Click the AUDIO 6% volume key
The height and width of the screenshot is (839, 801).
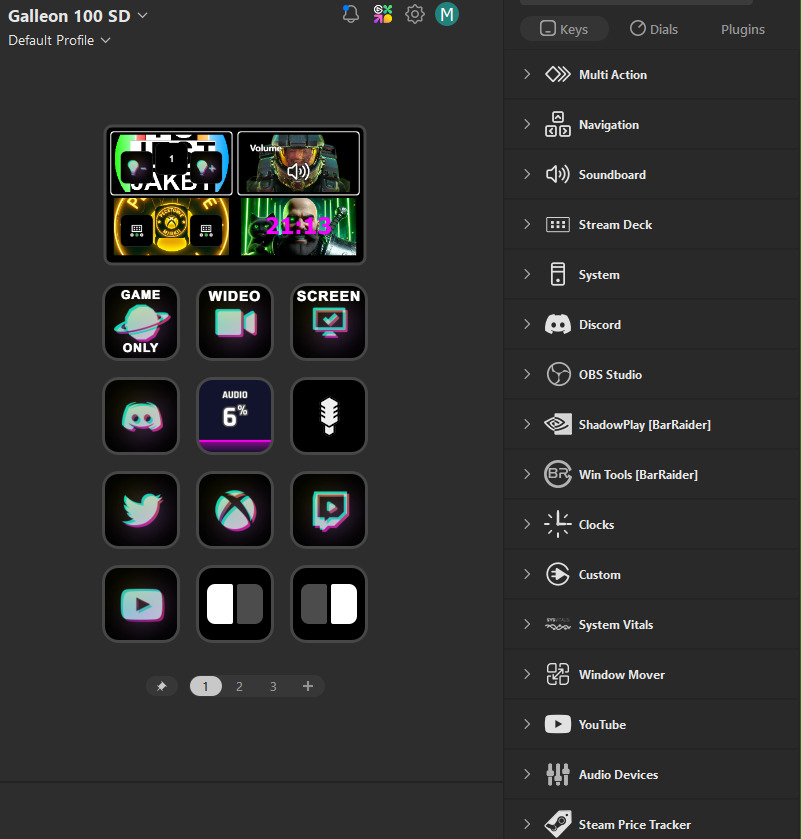point(235,415)
